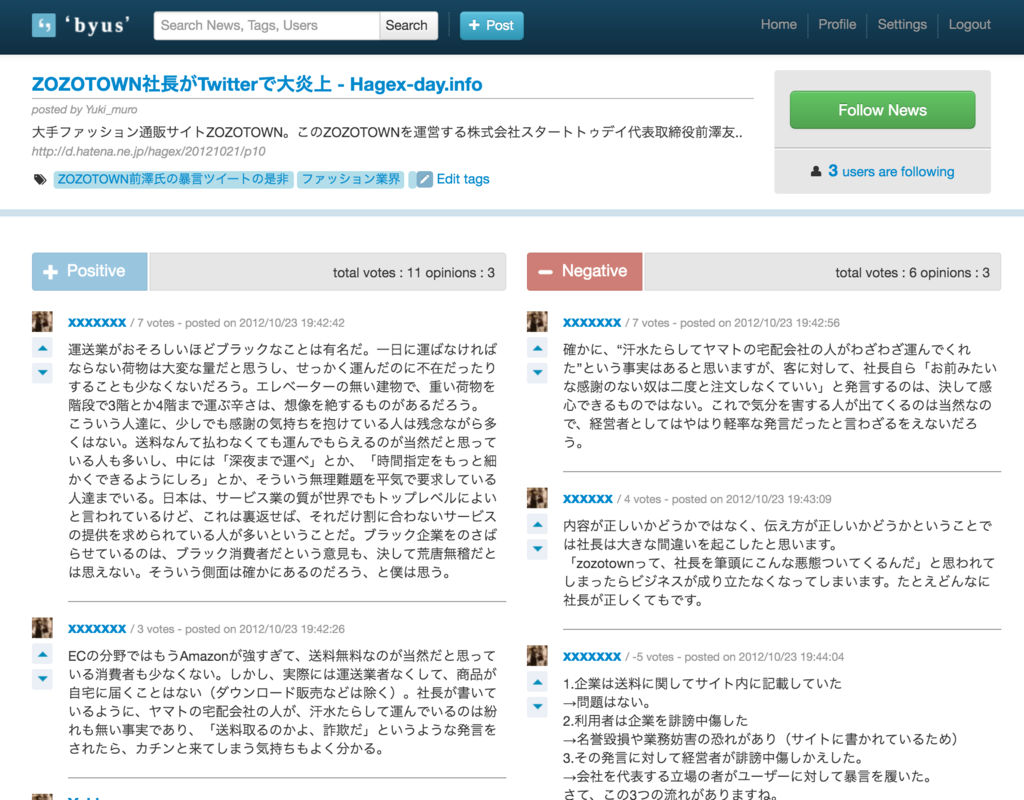Select the ファッション業界 tag
1024x800 pixels.
351,179
